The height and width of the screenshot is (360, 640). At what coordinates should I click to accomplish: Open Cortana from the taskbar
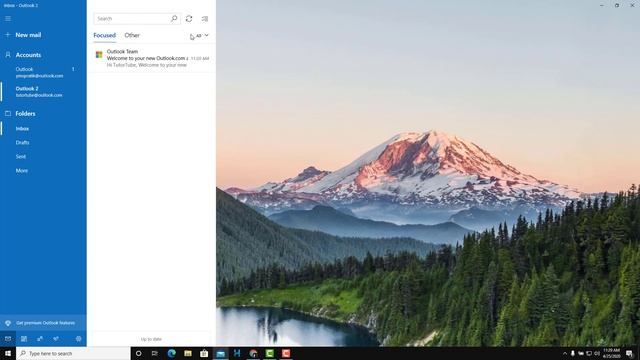point(138,353)
